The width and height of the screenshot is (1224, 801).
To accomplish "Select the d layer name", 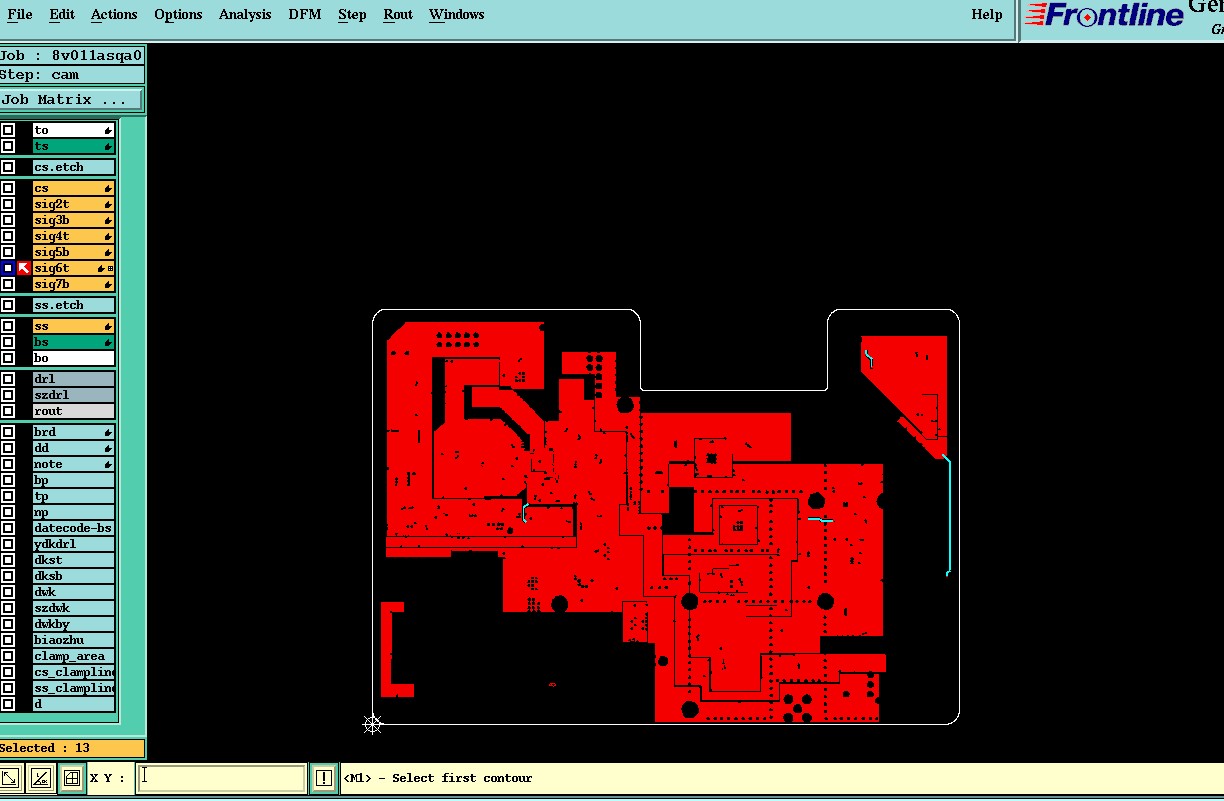I will click(73, 704).
